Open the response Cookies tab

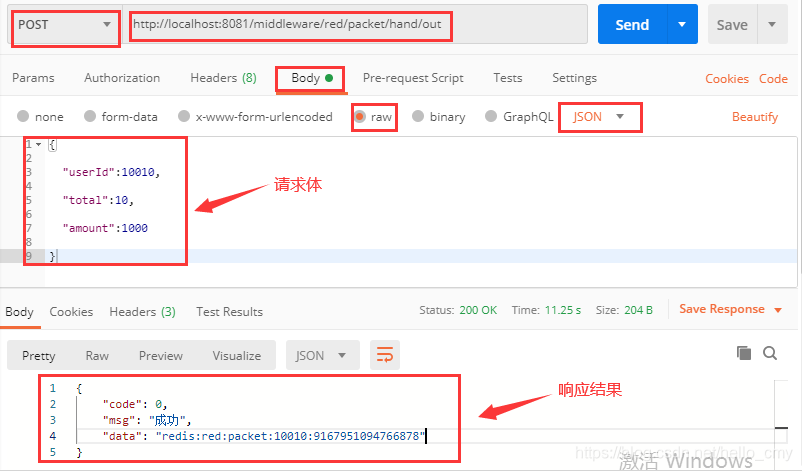point(71,311)
